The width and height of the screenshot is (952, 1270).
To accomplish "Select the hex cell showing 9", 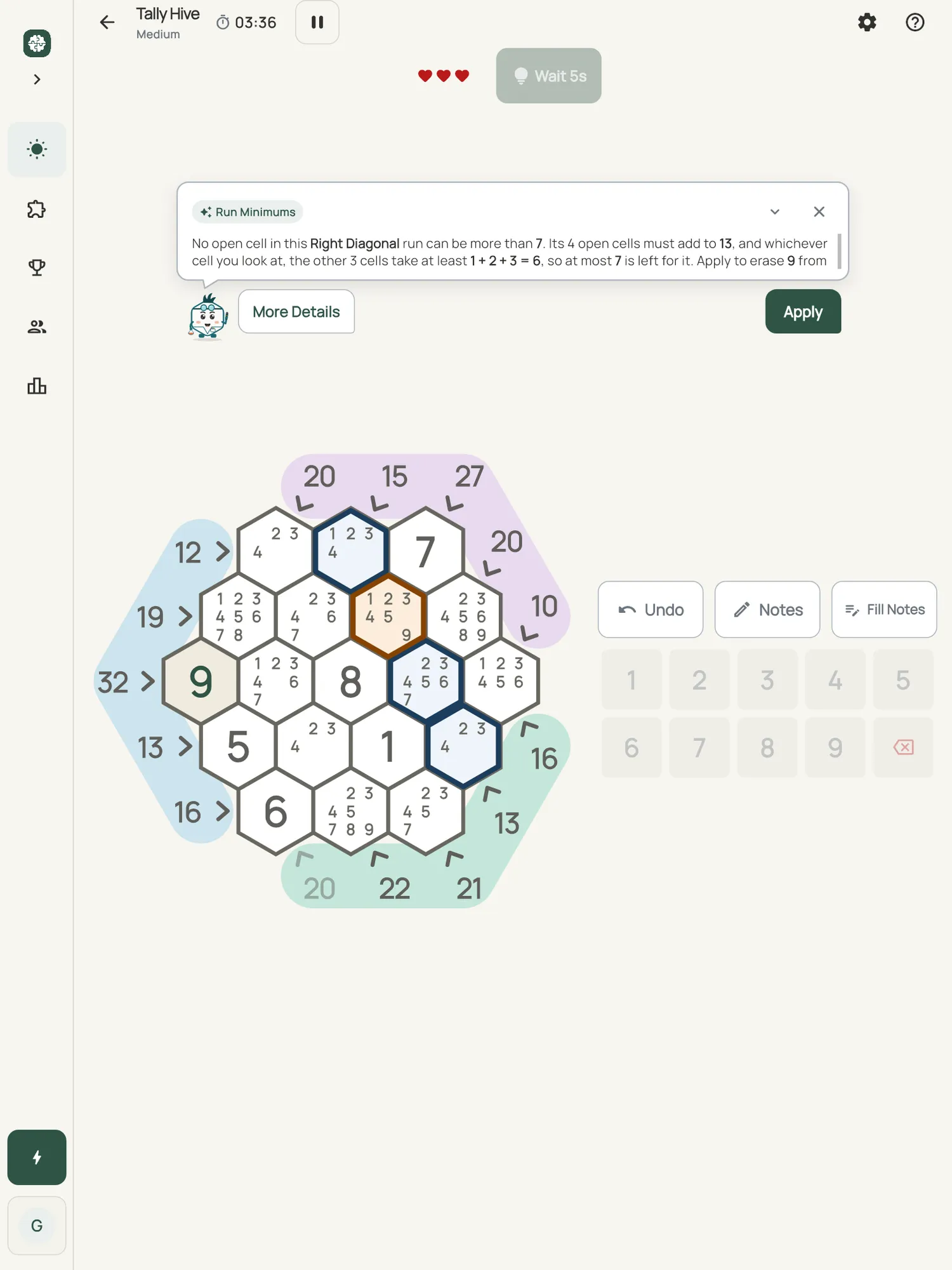I will [x=201, y=681].
